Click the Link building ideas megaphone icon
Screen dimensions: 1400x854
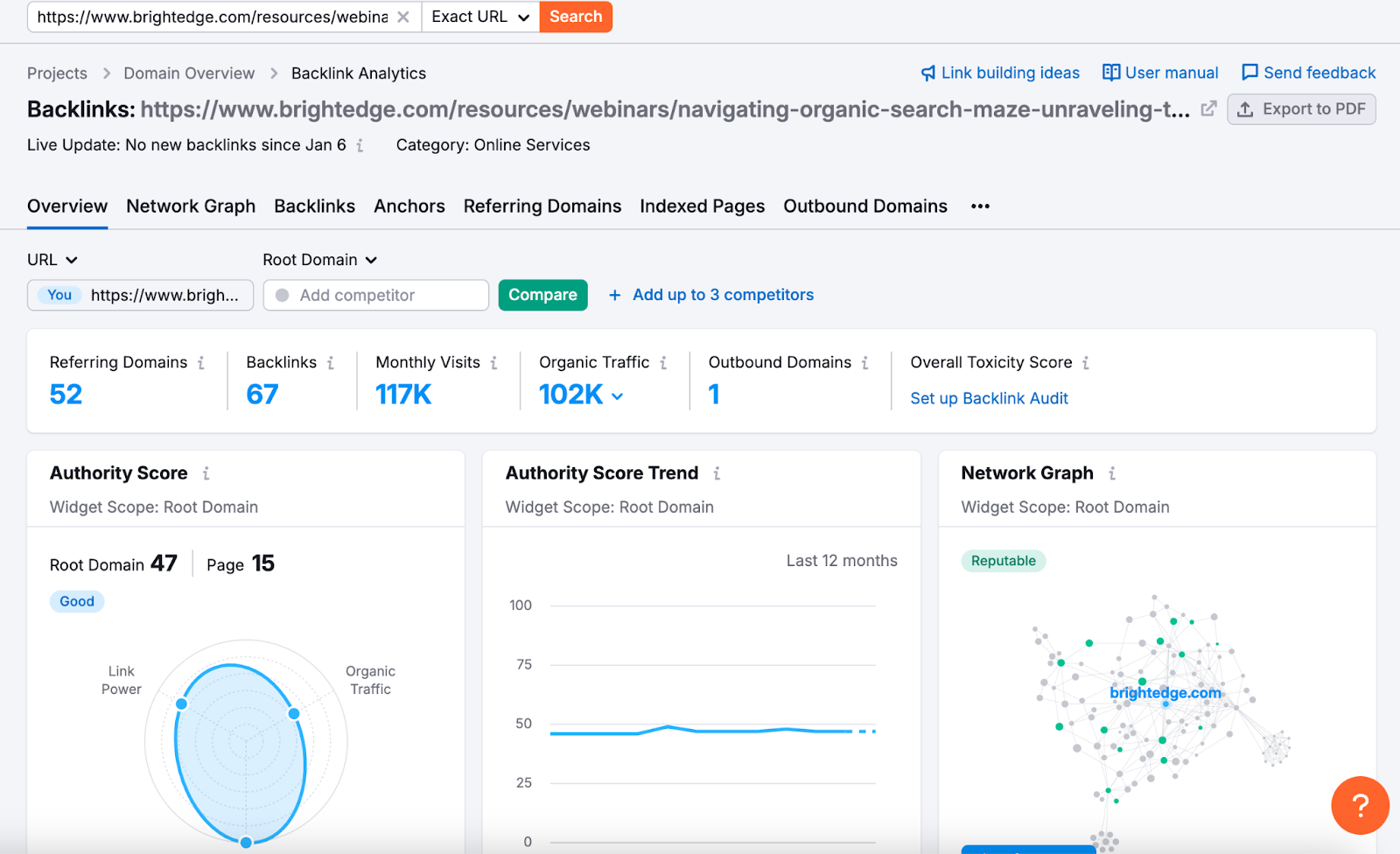(x=928, y=73)
